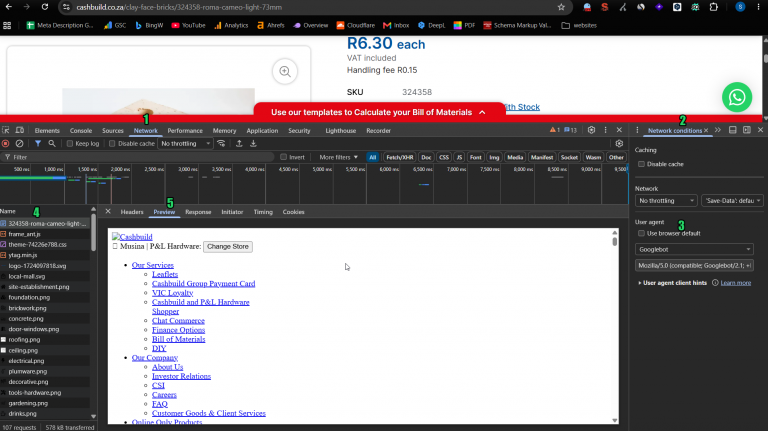768x431 pixels.
Task: Click Bill of Materials templates banner
Action: click(x=380, y=112)
